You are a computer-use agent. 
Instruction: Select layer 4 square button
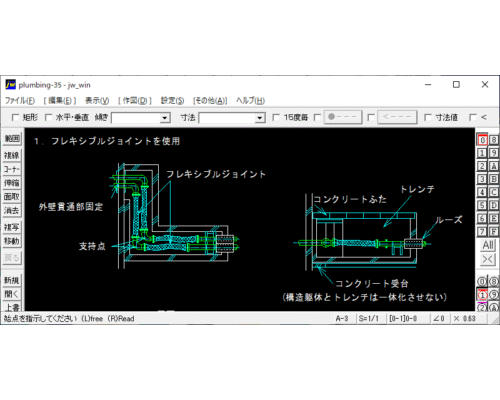click(x=482, y=192)
